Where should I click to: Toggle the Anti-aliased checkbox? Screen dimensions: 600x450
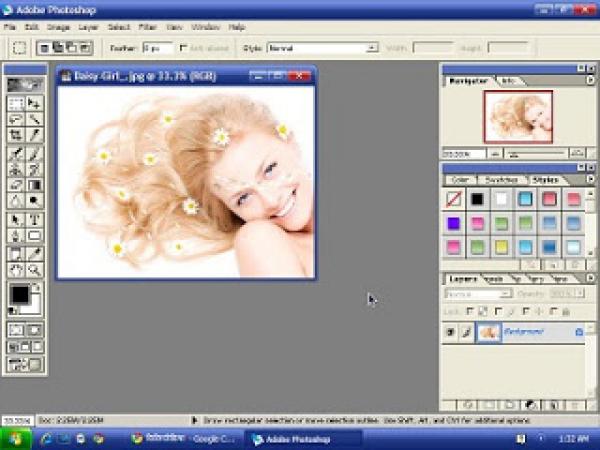(x=182, y=47)
